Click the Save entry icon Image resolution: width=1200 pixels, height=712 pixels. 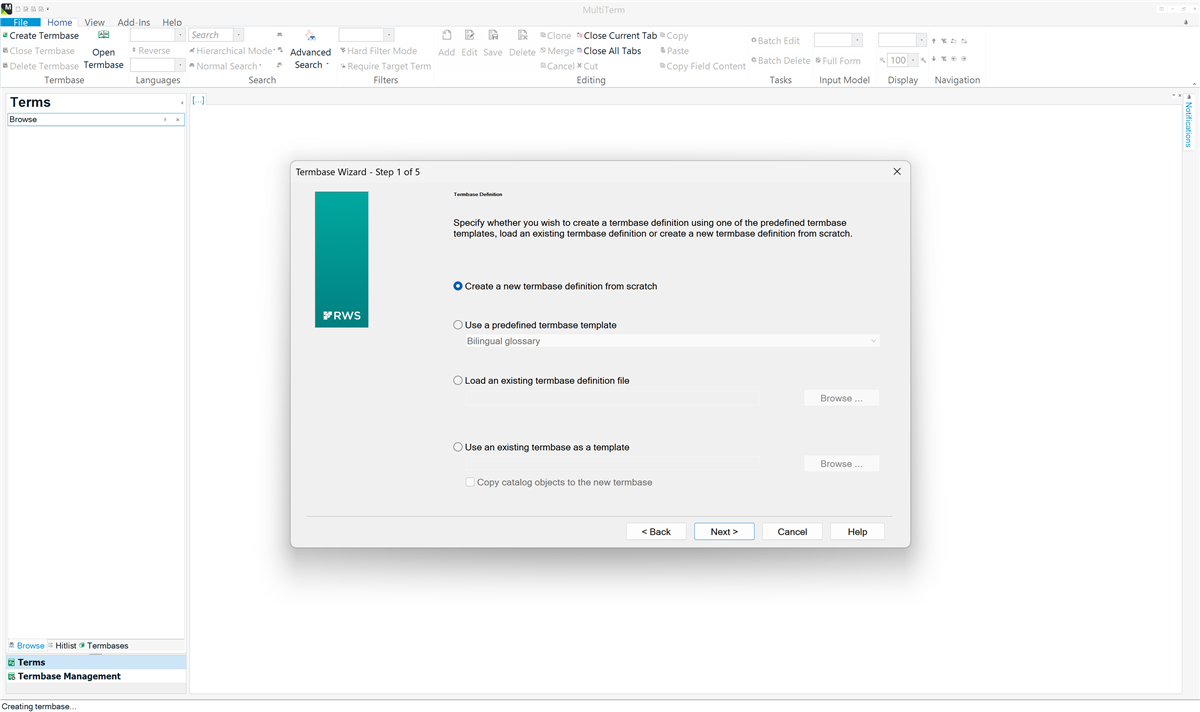[493, 36]
